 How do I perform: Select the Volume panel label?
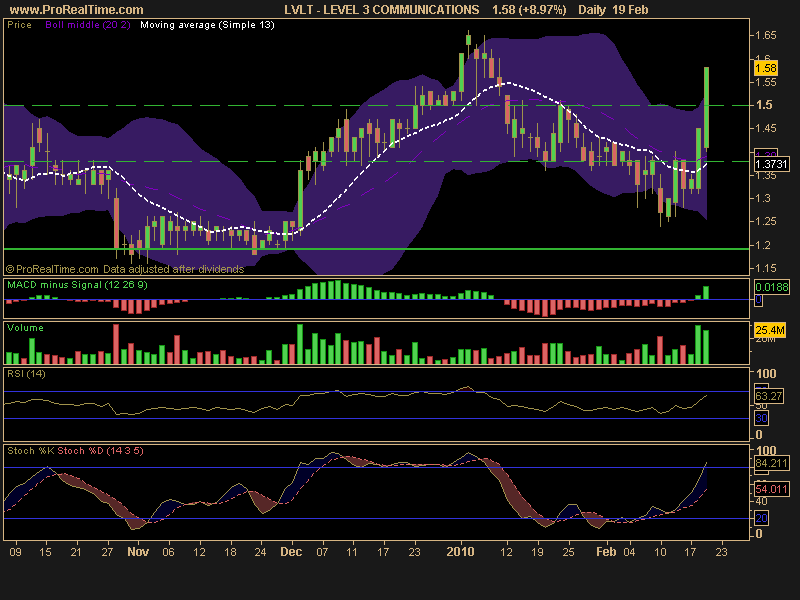25,328
